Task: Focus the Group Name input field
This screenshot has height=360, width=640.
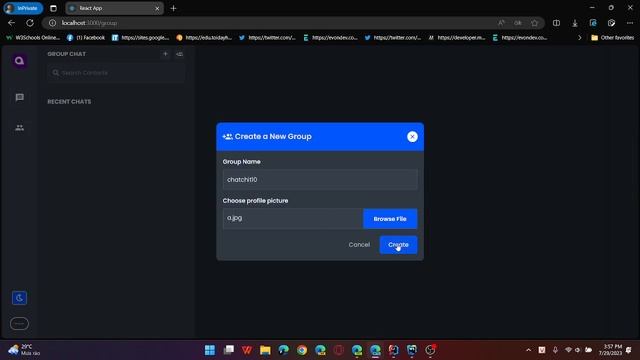Action: click(320, 180)
